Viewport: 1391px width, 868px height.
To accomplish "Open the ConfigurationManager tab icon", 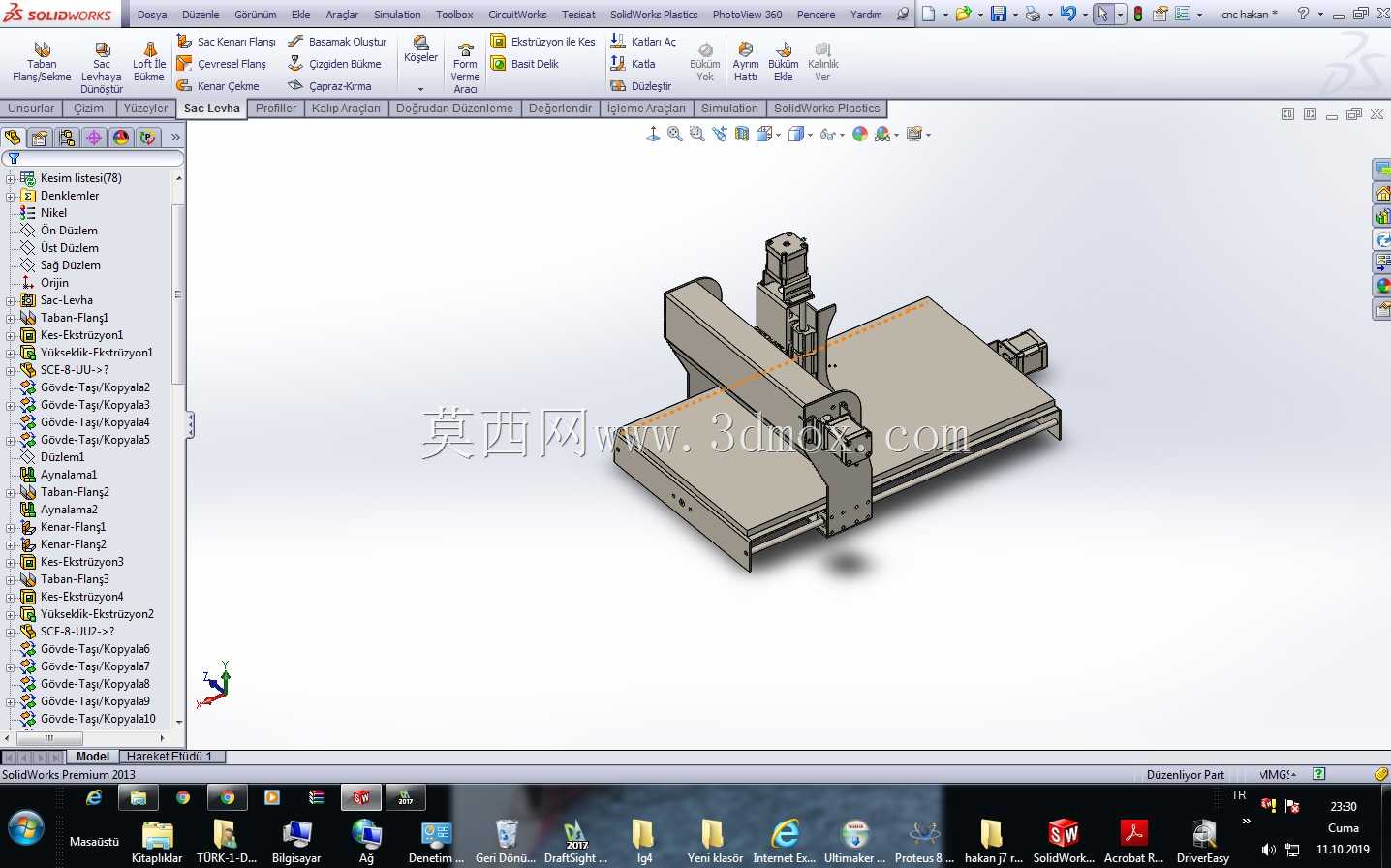I will (67, 138).
